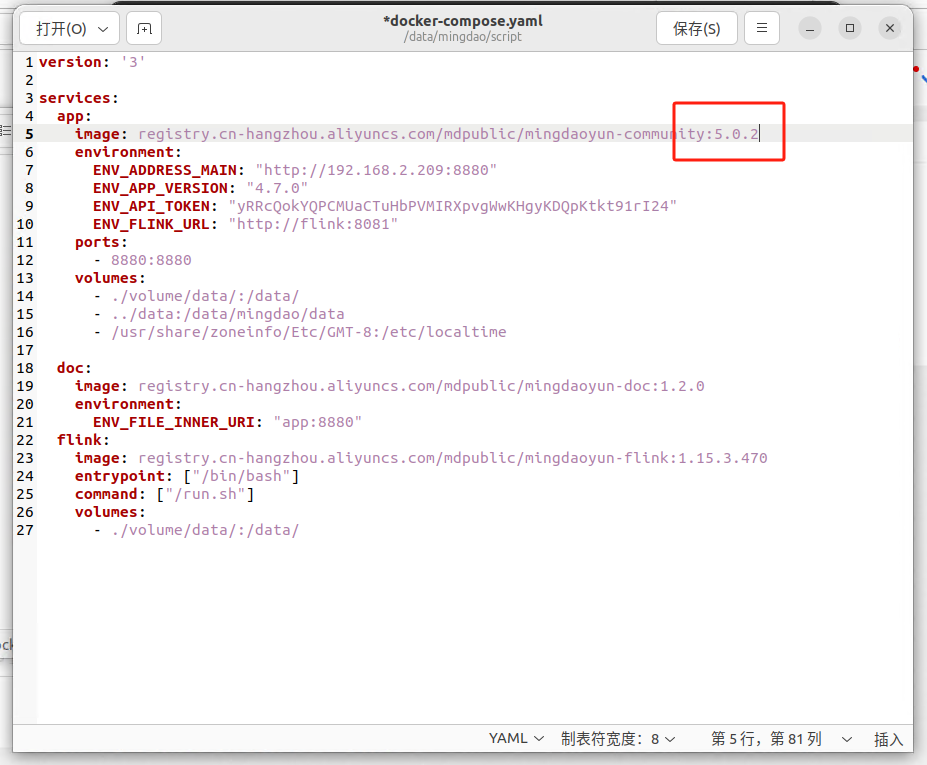Click the command: ["/run.sh"] line
The height and width of the screenshot is (765, 927).
pyautogui.click(x=165, y=494)
